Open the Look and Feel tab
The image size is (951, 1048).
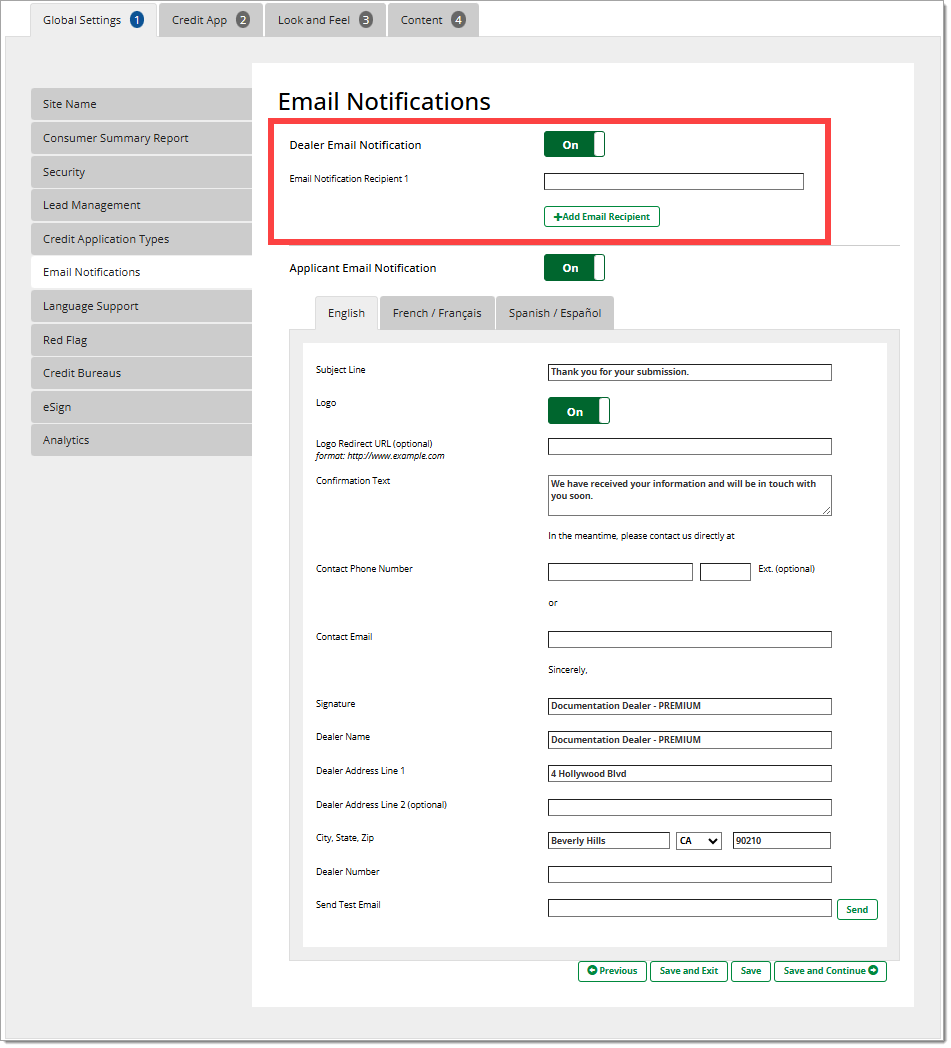click(x=325, y=20)
